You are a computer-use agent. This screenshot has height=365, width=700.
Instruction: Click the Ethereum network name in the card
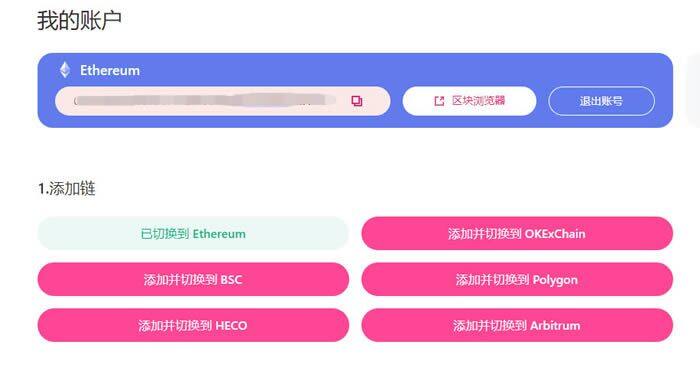pyautogui.click(x=110, y=70)
